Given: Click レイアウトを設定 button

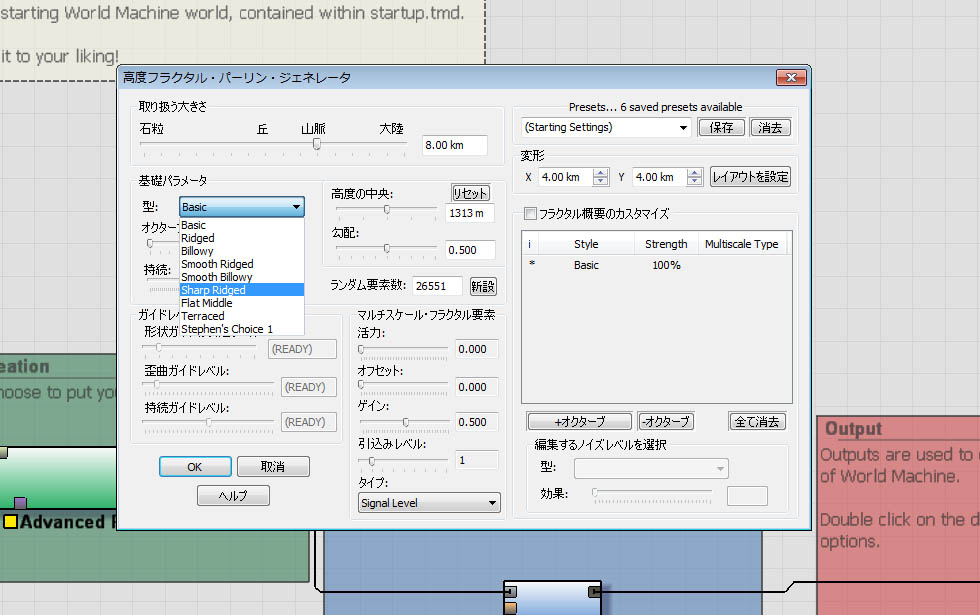Looking at the screenshot, I should pos(750,177).
